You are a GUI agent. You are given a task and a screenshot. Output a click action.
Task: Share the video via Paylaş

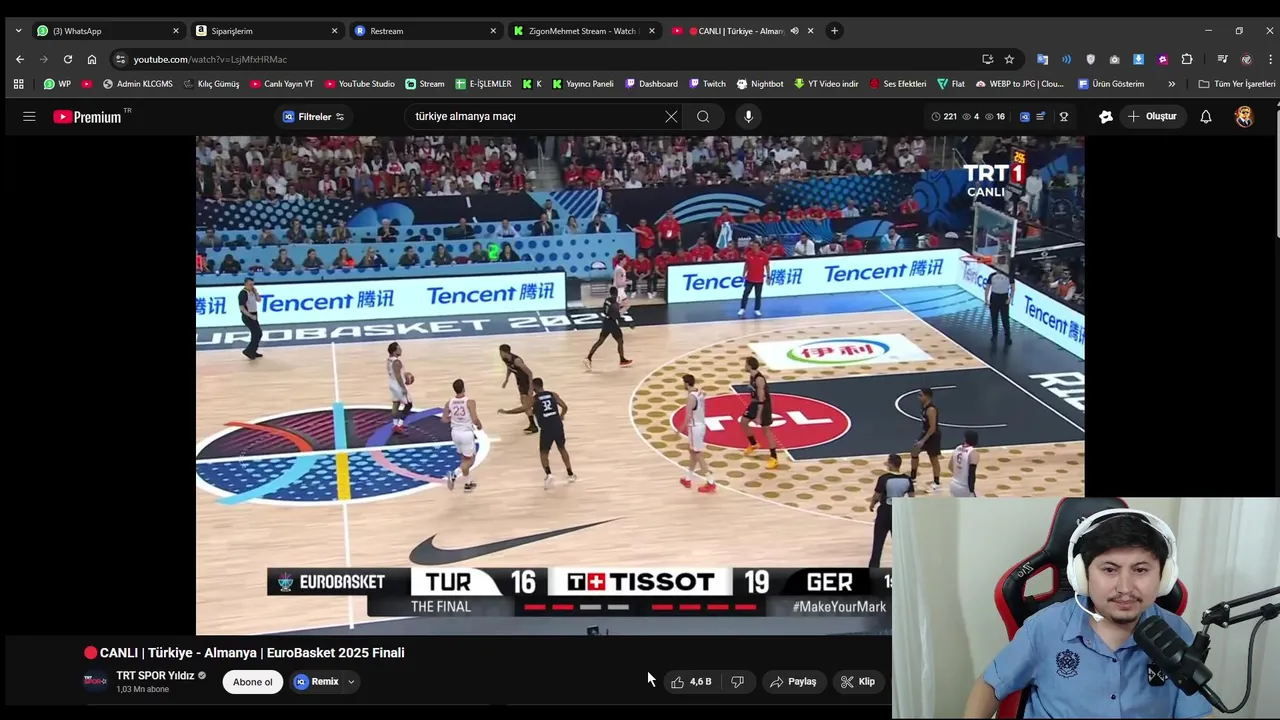[793, 682]
